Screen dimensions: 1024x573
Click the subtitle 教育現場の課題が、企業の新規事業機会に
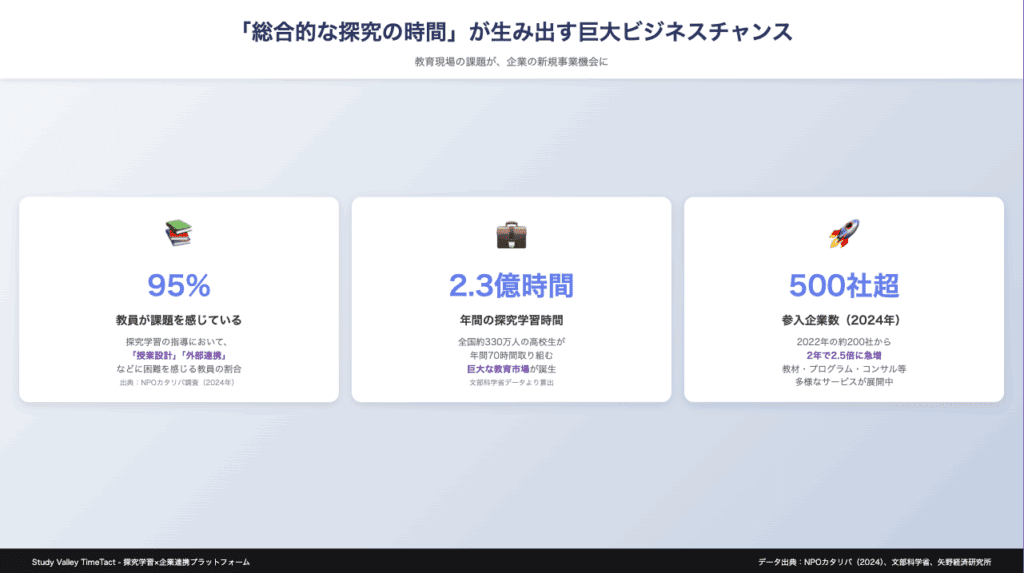coord(511,63)
